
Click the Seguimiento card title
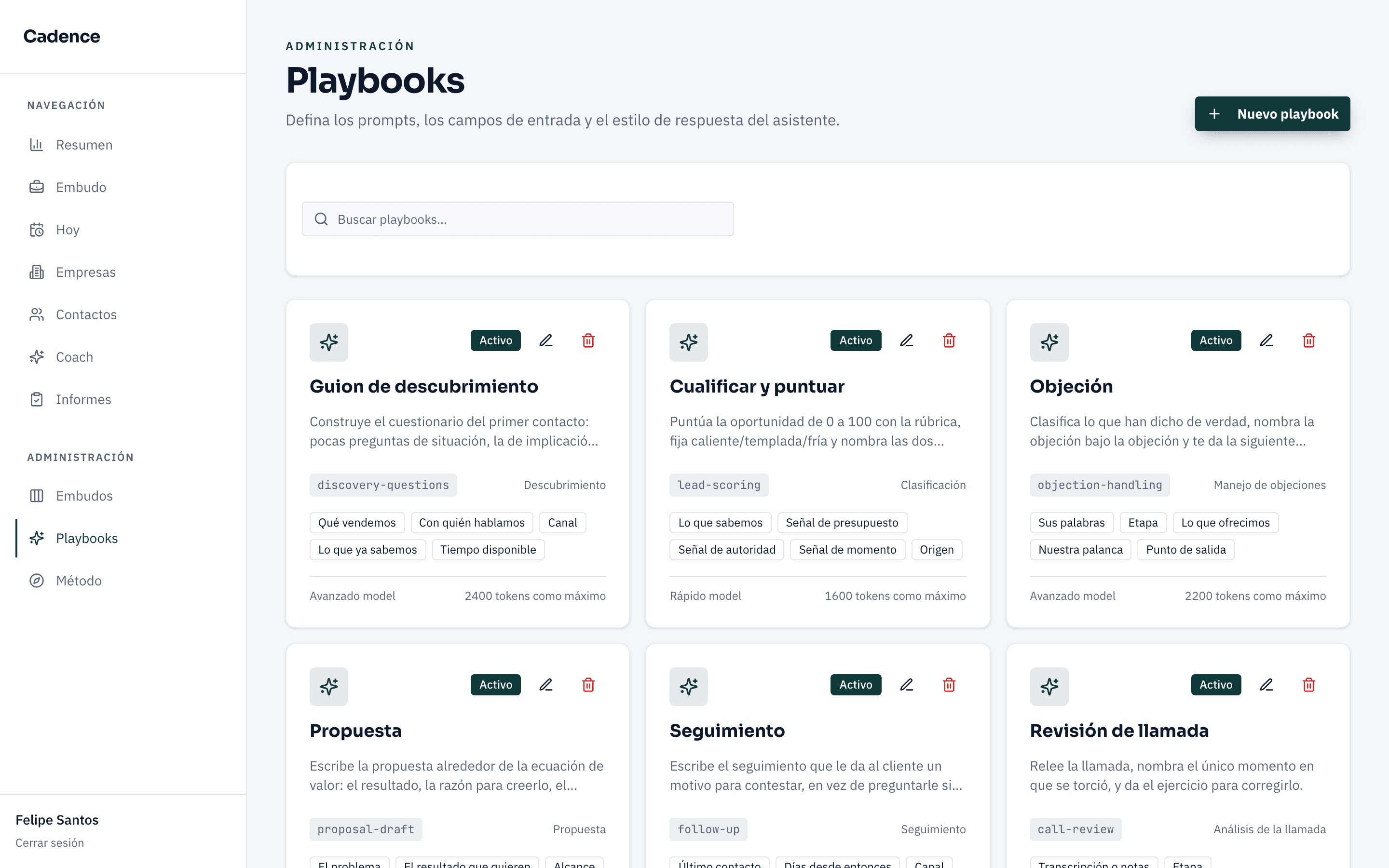(x=727, y=731)
